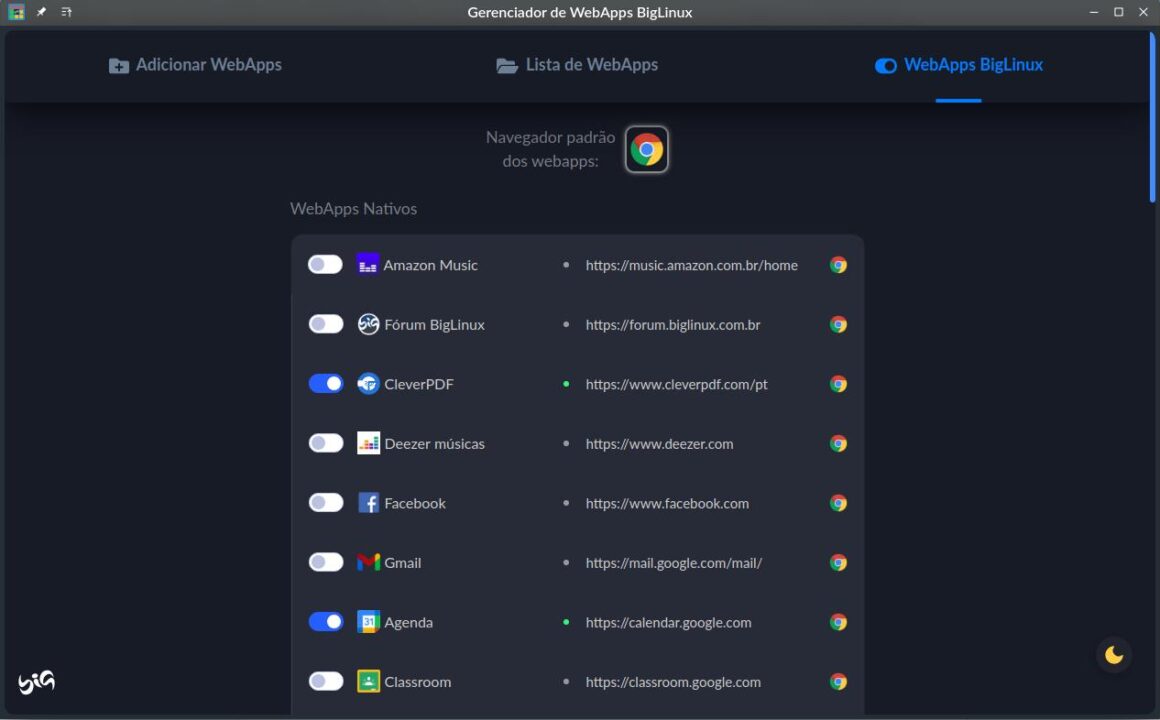Toggle dark mode moon icon
The width and height of the screenshot is (1160, 720).
(1114, 656)
